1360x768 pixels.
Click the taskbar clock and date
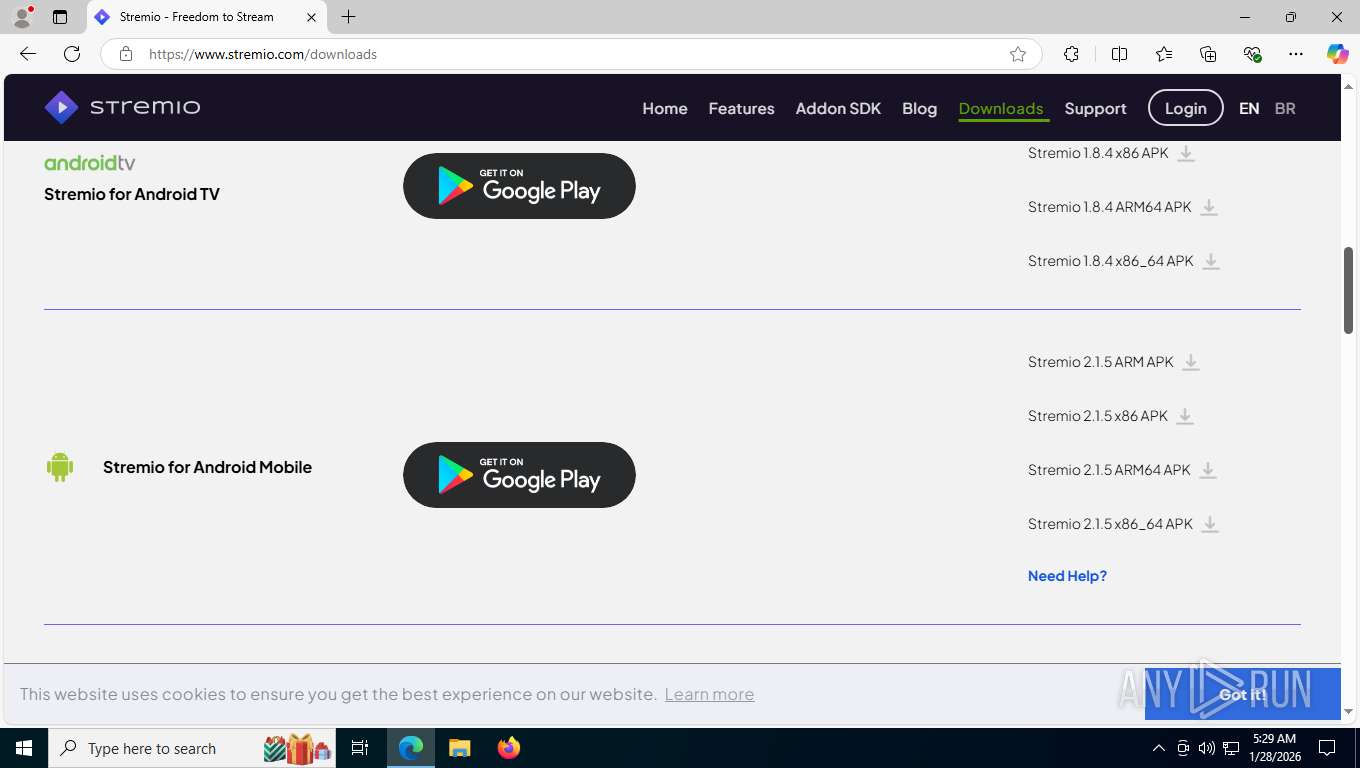pos(1274,748)
